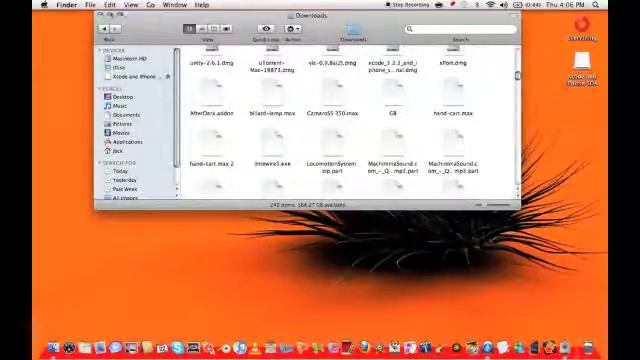Click the Bluetooth icon in the menu bar
This screenshot has width=640, height=360.
[x=477, y=5]
